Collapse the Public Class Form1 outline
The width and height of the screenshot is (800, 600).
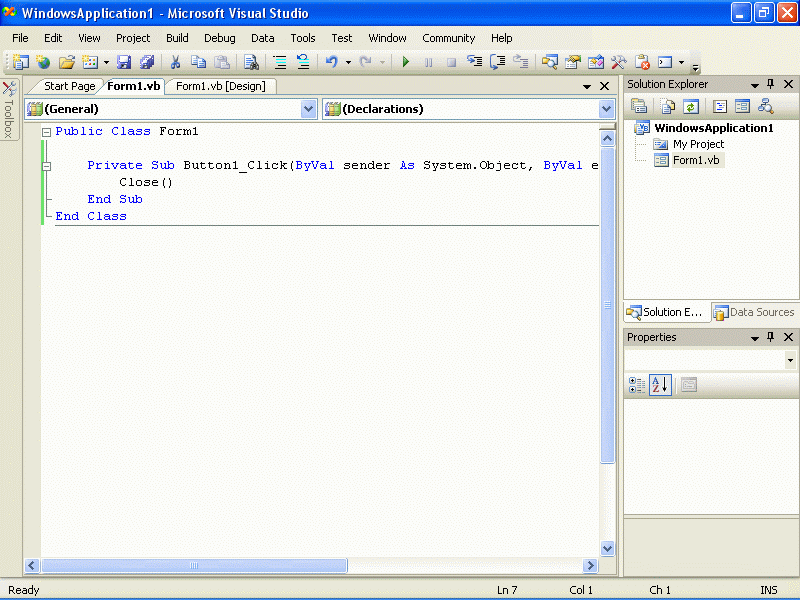(x=46, y=132)
